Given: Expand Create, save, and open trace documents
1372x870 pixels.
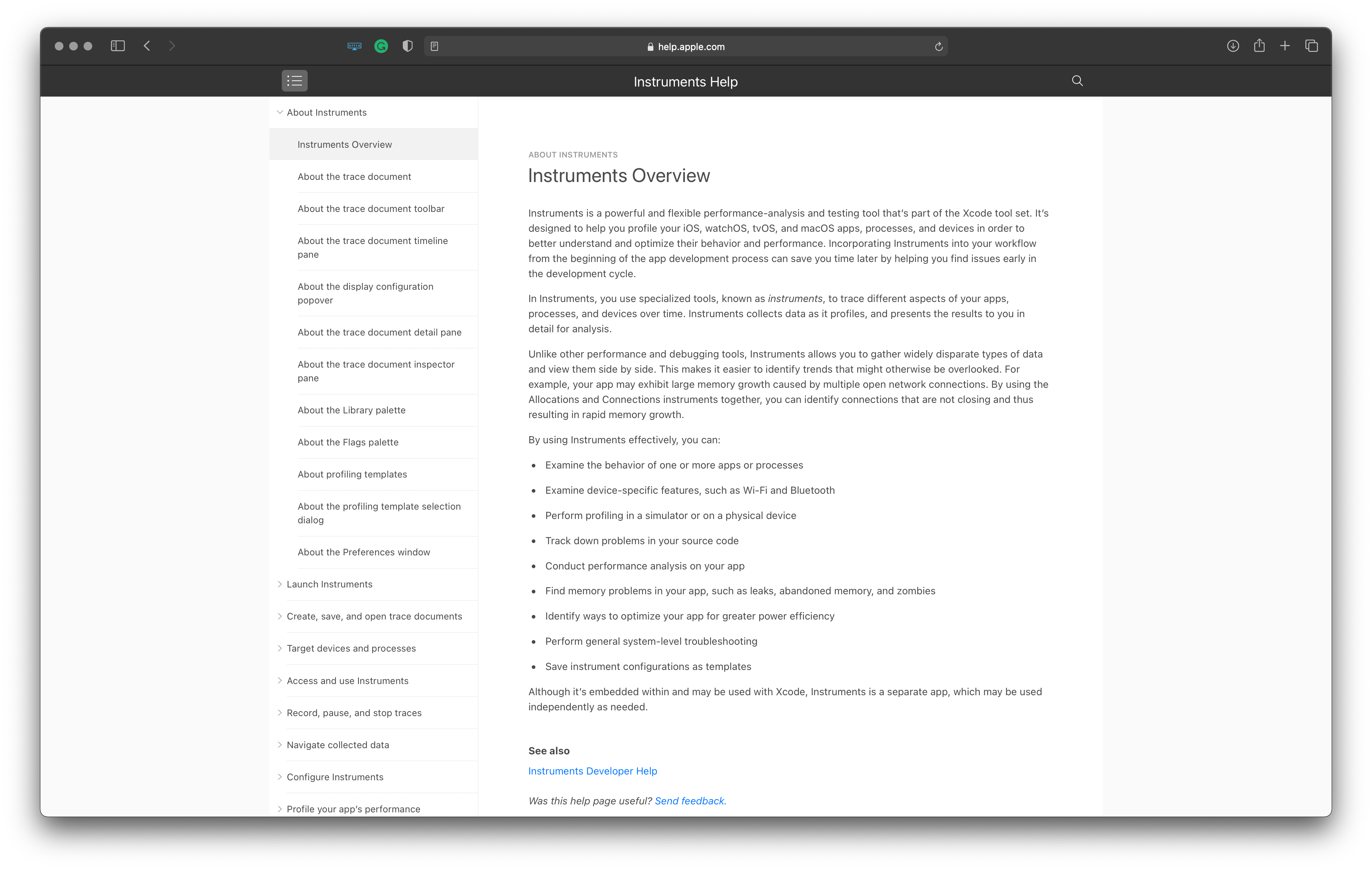Looking at the screenshot, I should tap(280, 616).
